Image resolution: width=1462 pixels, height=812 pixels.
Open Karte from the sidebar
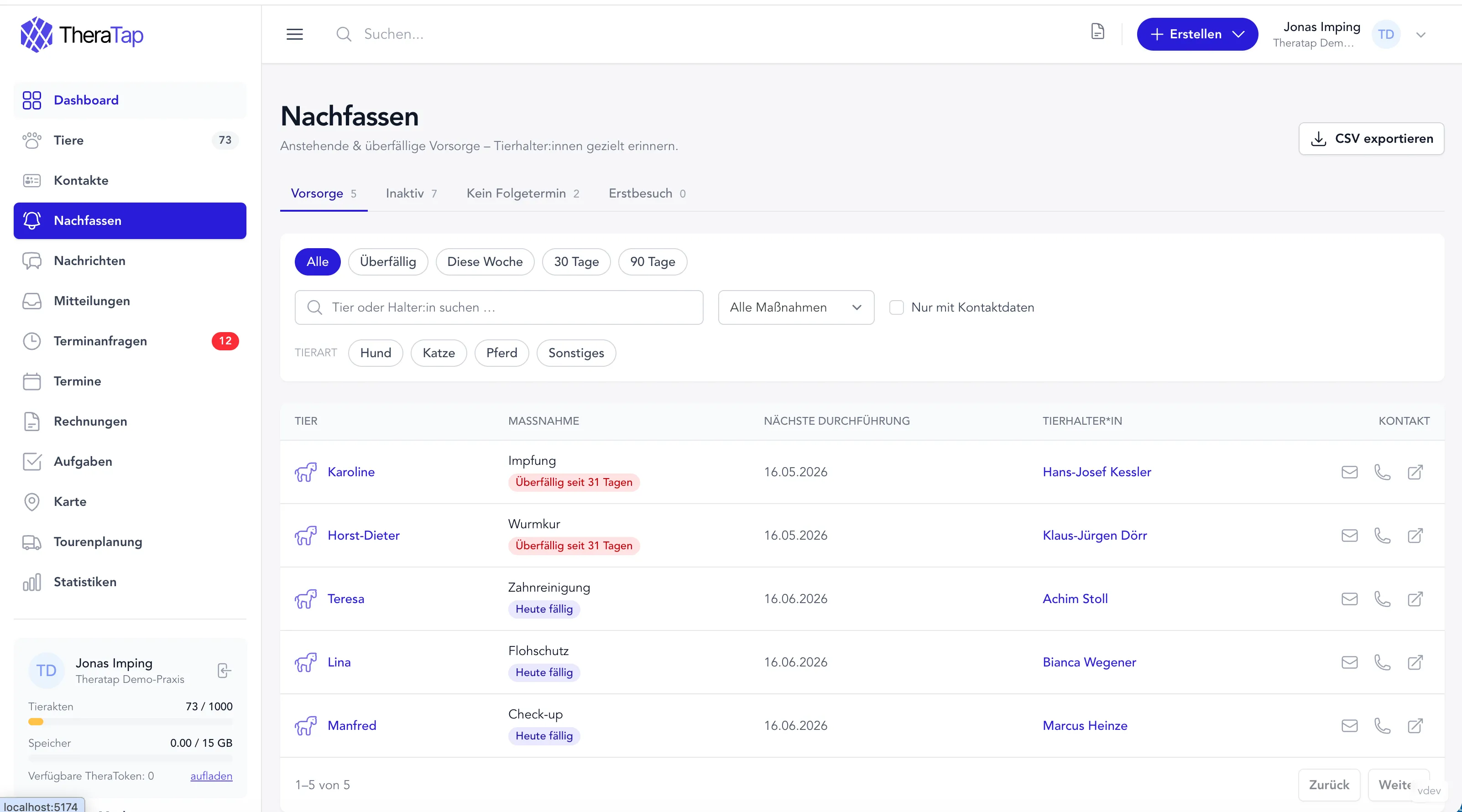130,502
